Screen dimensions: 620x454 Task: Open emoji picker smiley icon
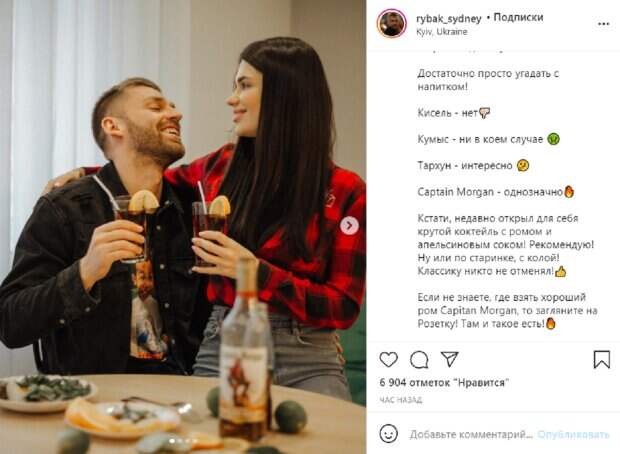389,433
